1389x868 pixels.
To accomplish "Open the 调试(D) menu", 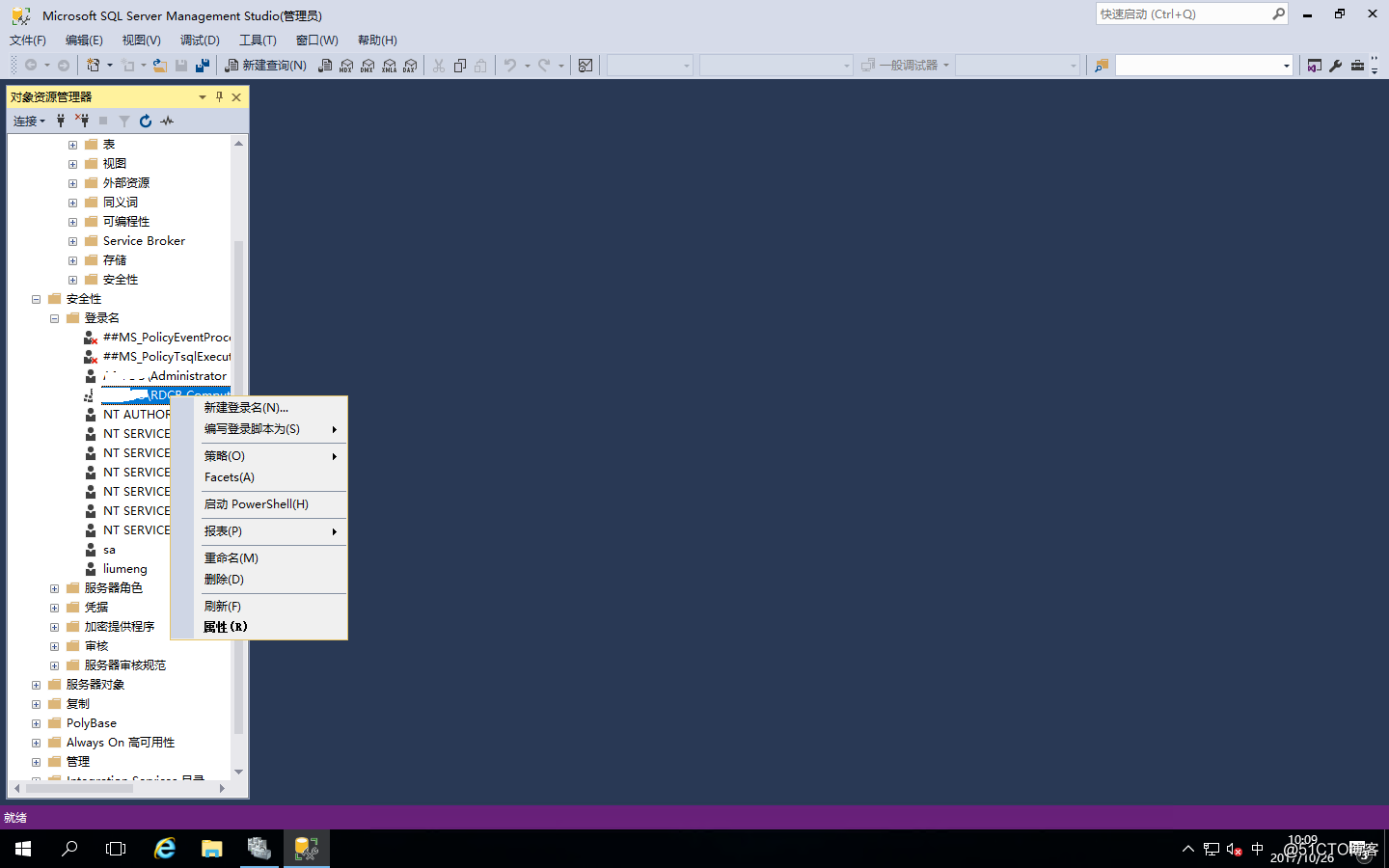I will [x=200, y=41].
